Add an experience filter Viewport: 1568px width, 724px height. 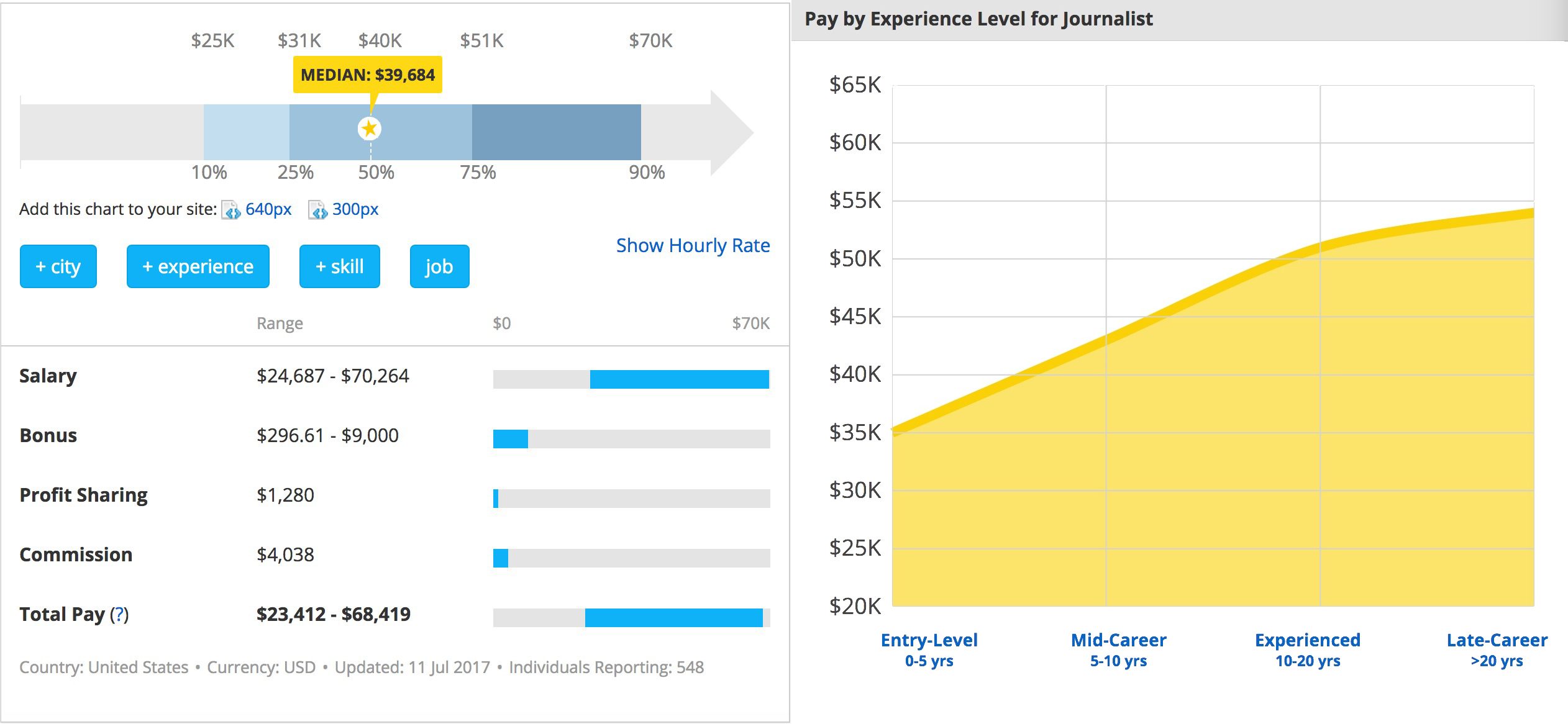pos(198,266)
